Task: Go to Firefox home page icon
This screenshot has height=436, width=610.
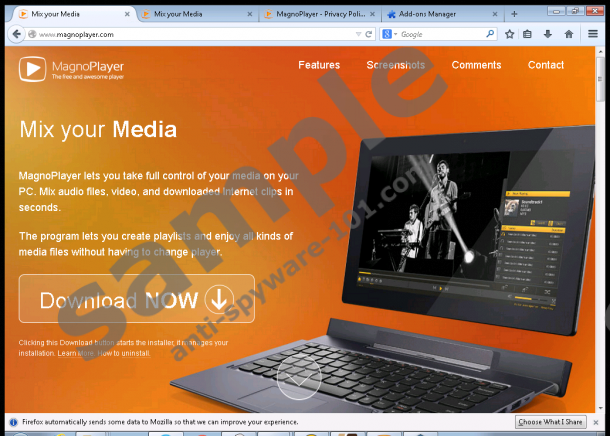Action: coord(568,34)
